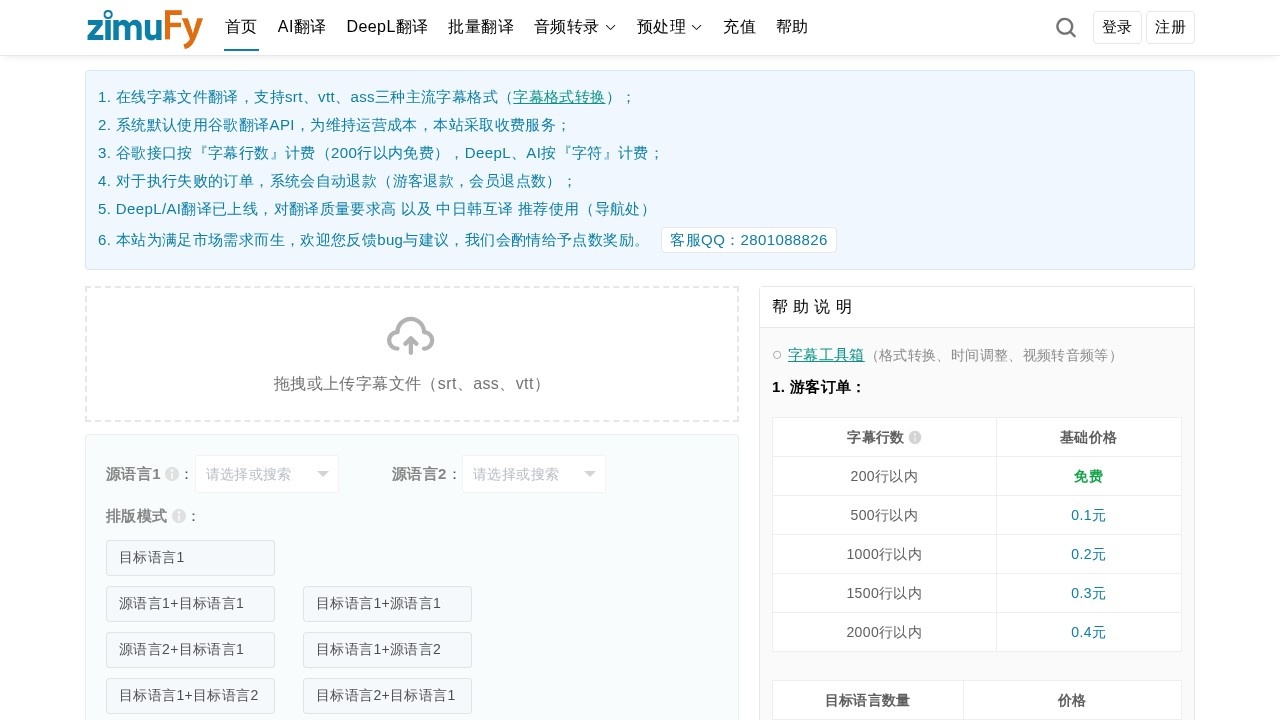Select the 目标语言1 layout mode

point(190,558)
